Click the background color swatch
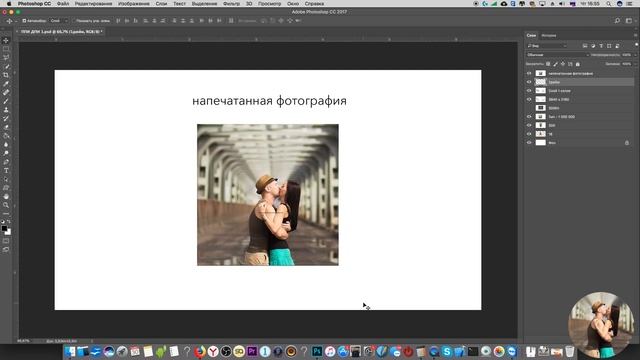The image size is (640, 360). point(8,232)
